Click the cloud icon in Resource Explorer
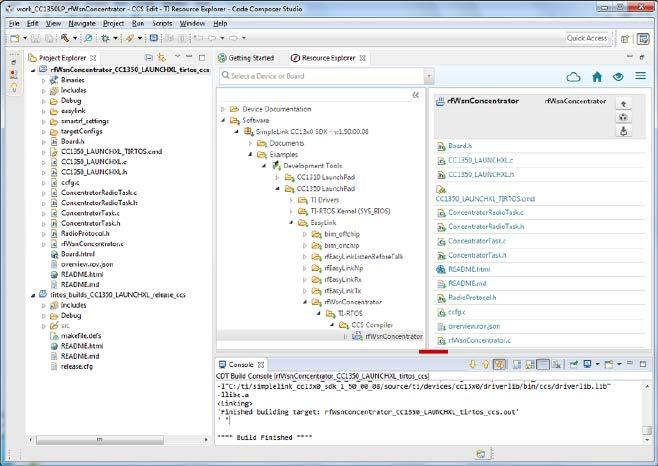The image size is (658, 466). pyautogui.click(x=573, y=77)
